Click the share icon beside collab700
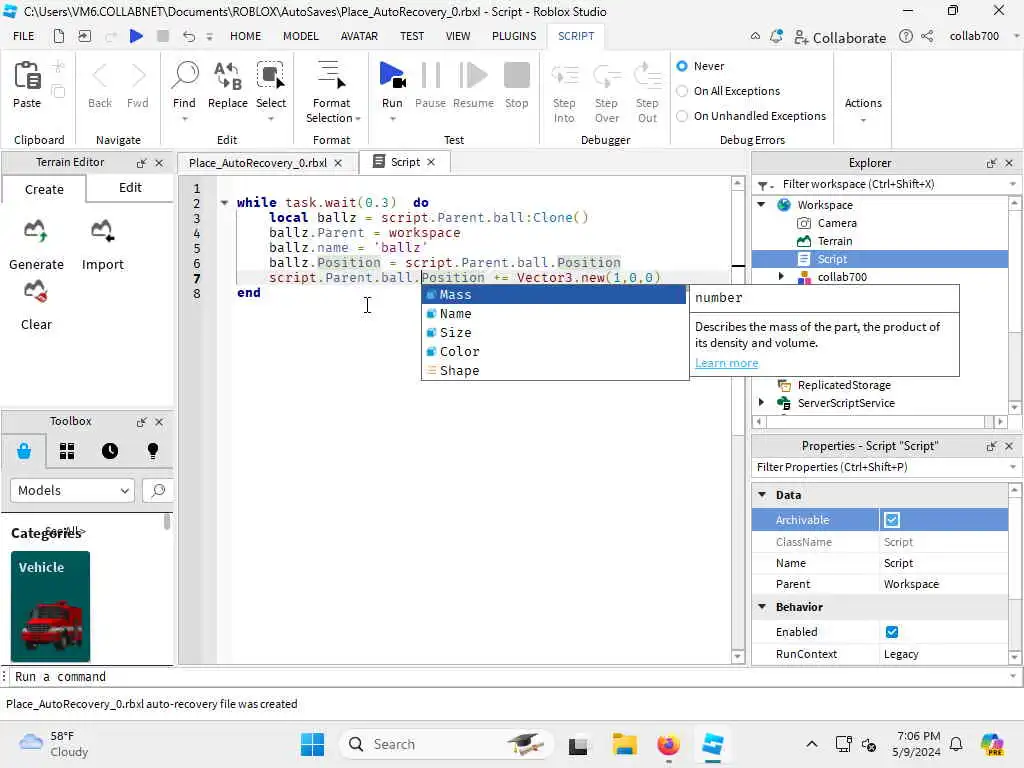1024x768 pixels. (x=927, y=37)
